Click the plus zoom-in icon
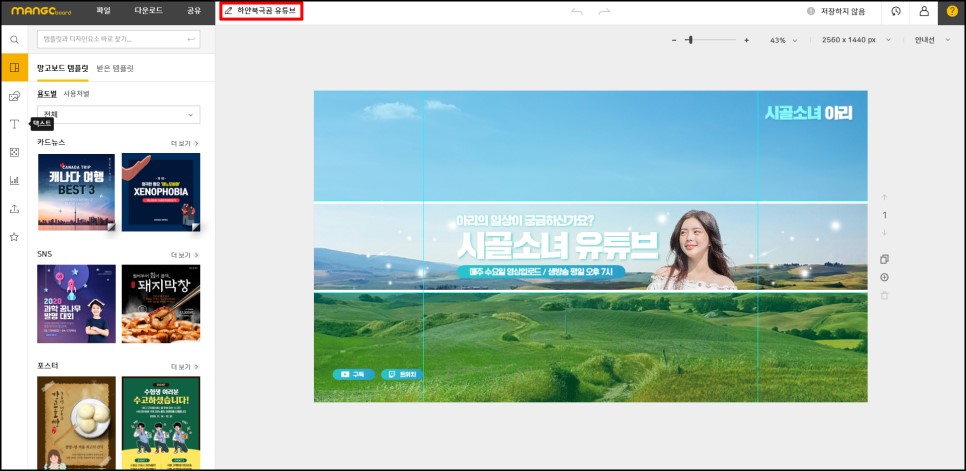 click(x=746, y=40)
